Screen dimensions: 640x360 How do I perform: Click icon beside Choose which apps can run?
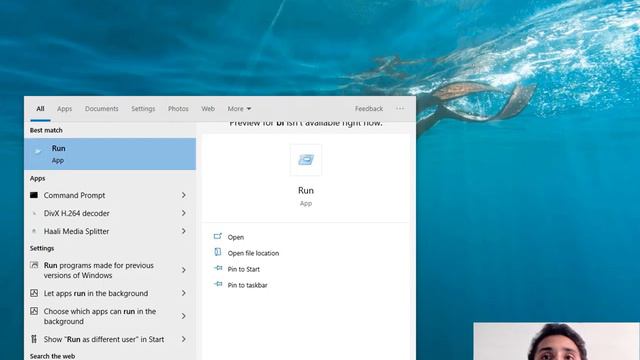(34, 311)
